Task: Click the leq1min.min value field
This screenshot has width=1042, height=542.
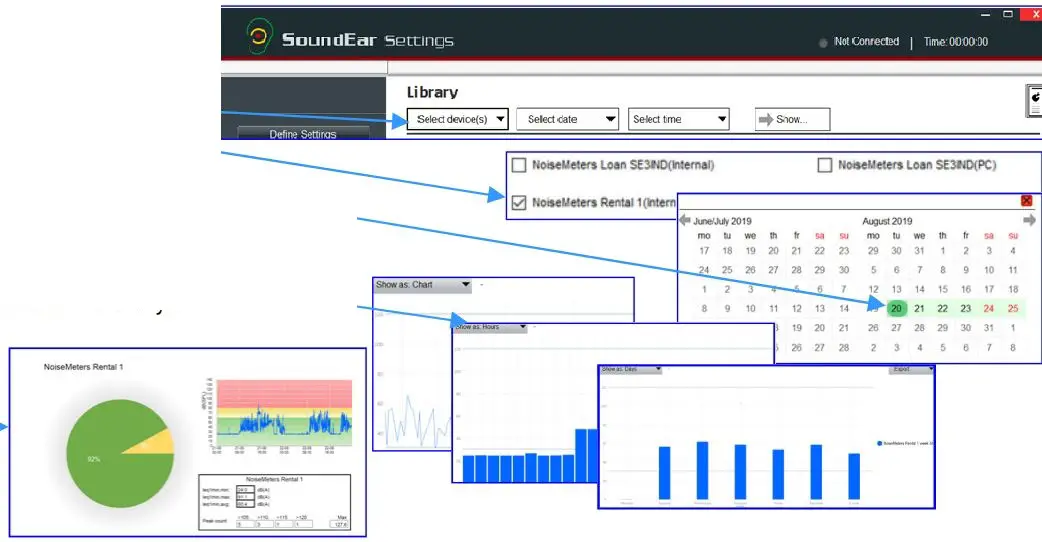Action: pos(245,490)
